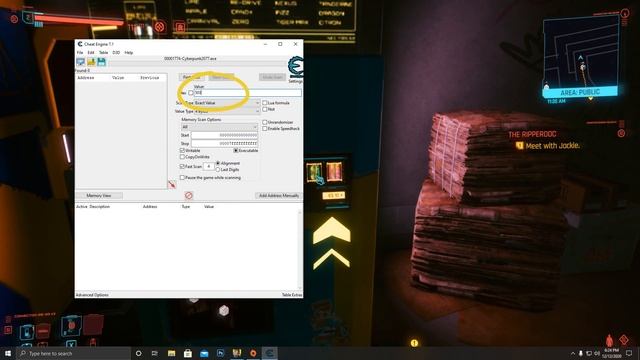Open the Help menu

129,53
